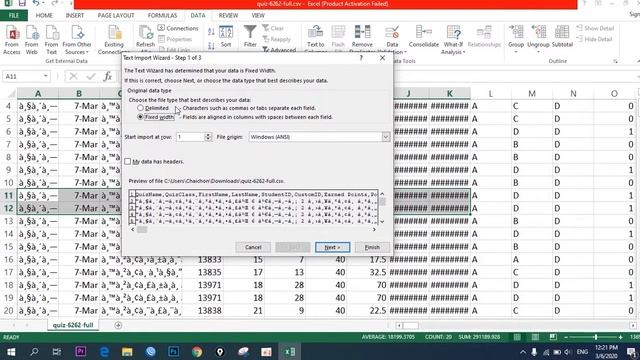Viewport: 640px width, 360px height.
Task: Check My data has headers
Action: tap(128, 162)
